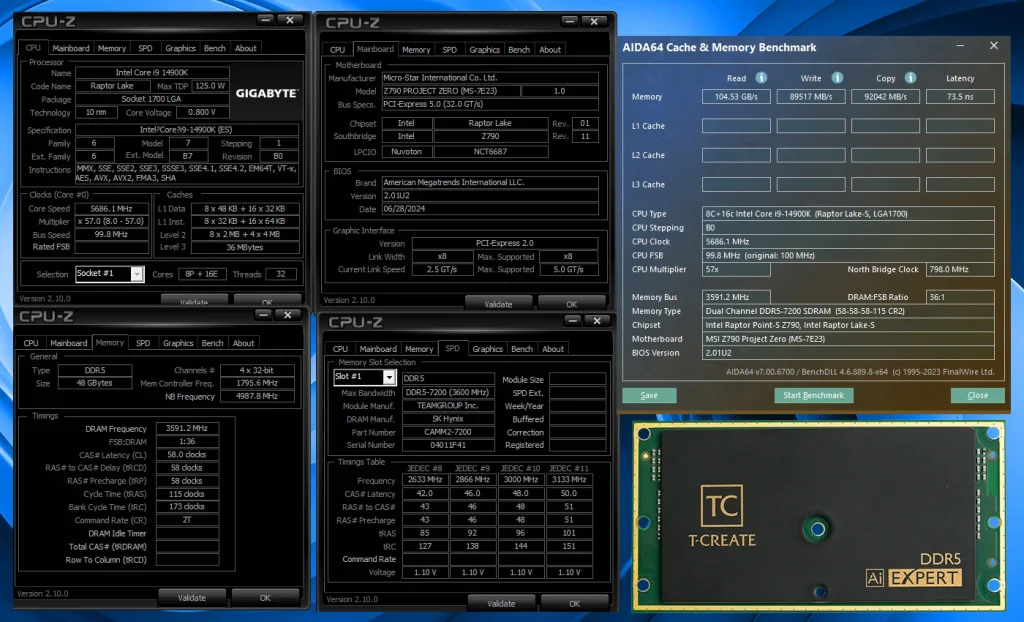1024x622 pixels.
Task: Click Validate in SPD CPU-Z window
Action: 502,603
